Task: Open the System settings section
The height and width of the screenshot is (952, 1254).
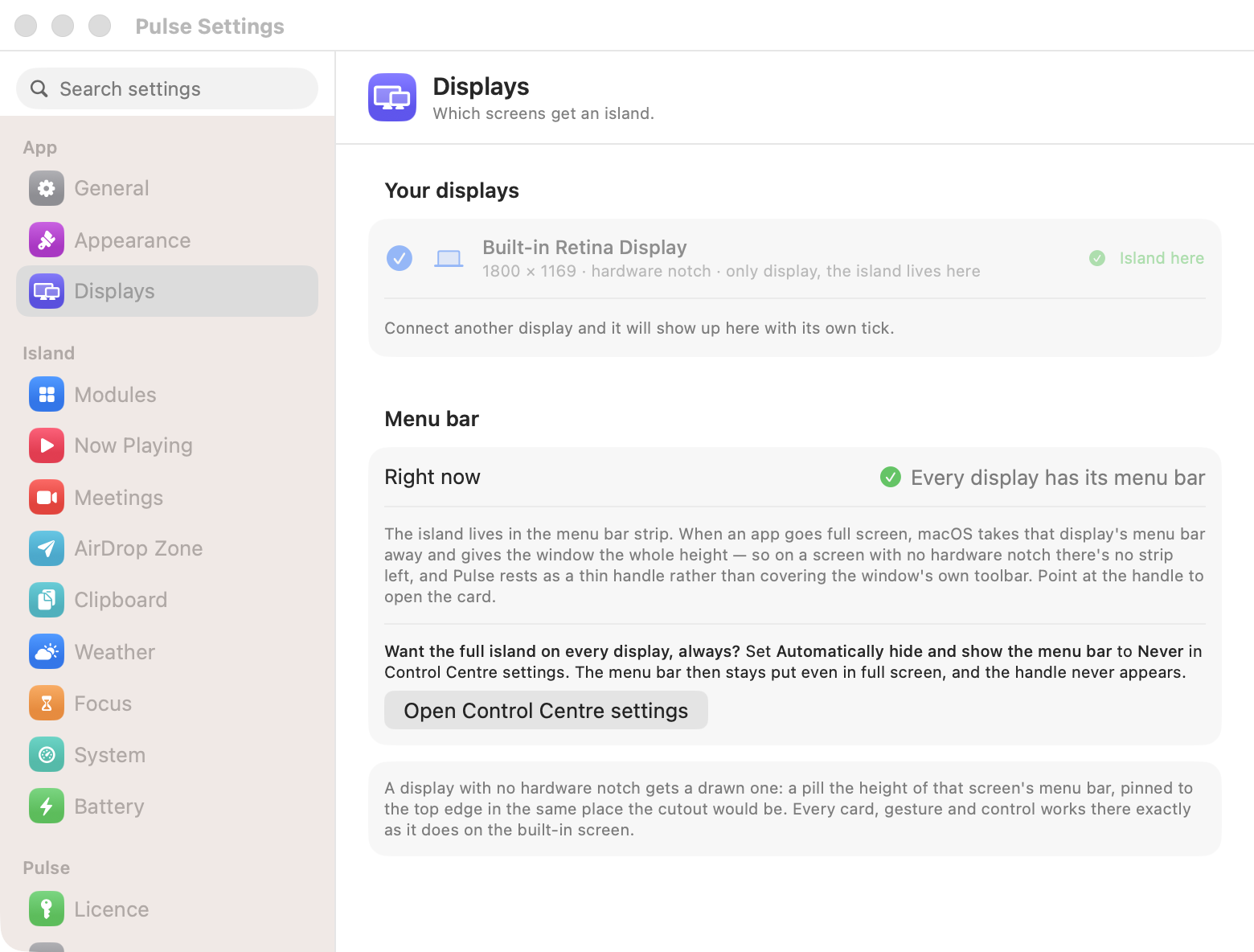Action: click(x=167, y=754)
